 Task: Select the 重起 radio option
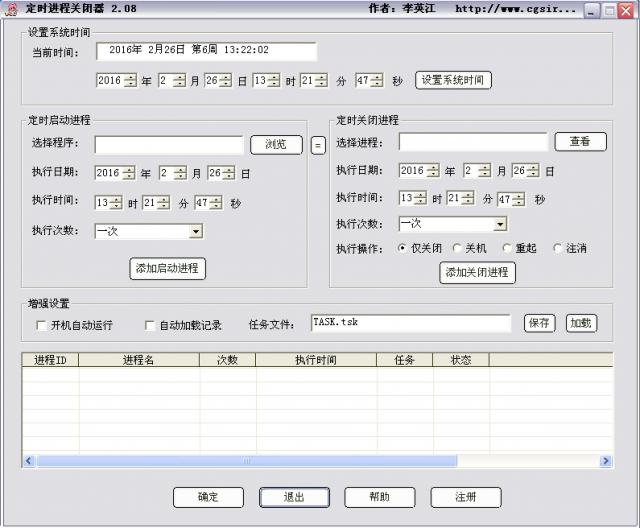click(x=507, y=248)
